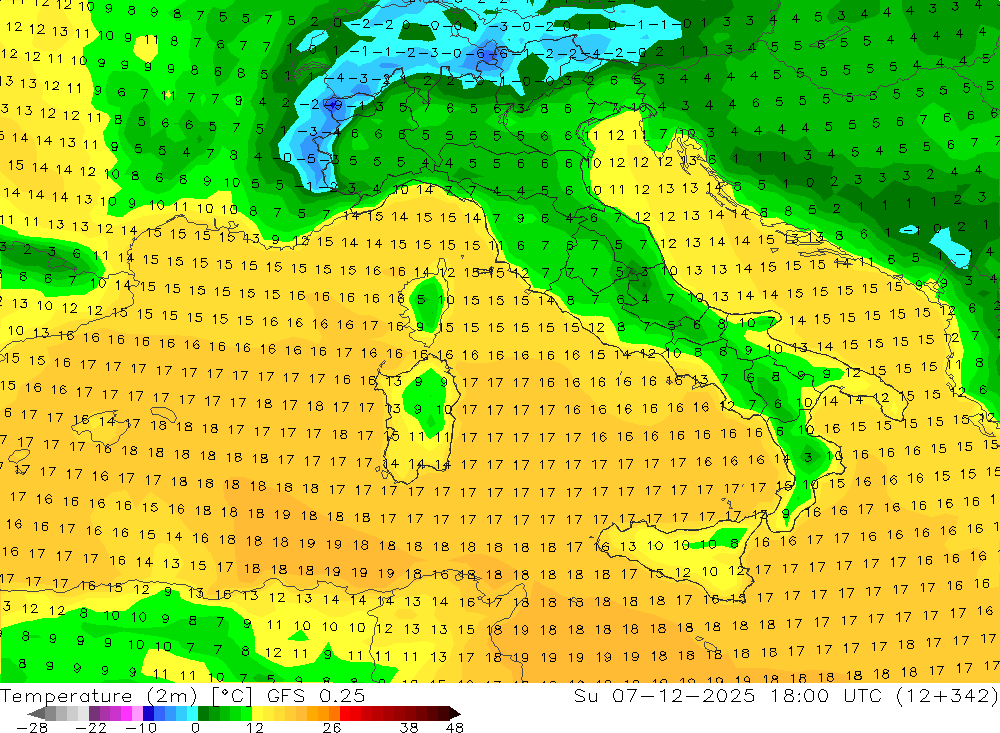Click the -10 legend scale label
The height and width of the screenshot is (733, 1000).
141,727
